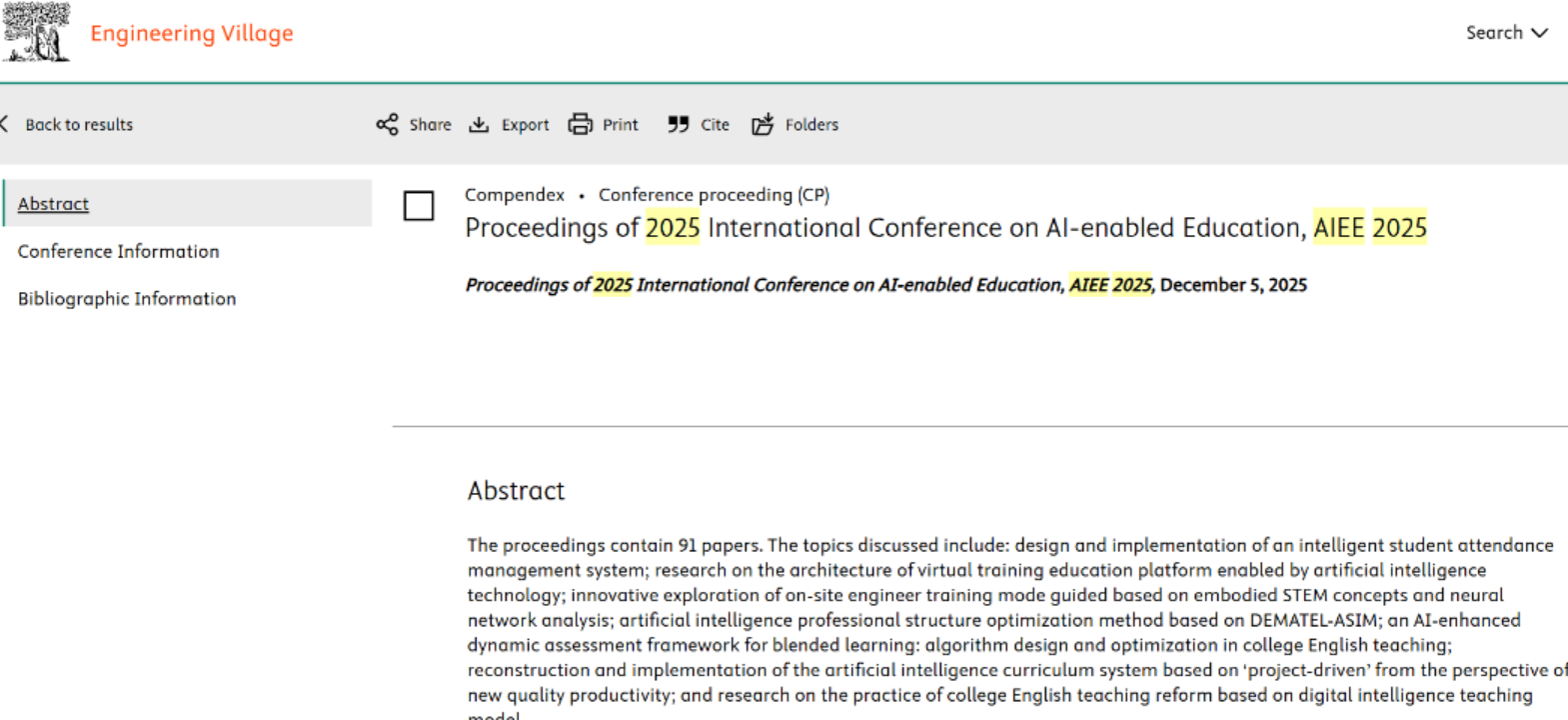
Task: Click the Cite label
Action: (715, 125)
